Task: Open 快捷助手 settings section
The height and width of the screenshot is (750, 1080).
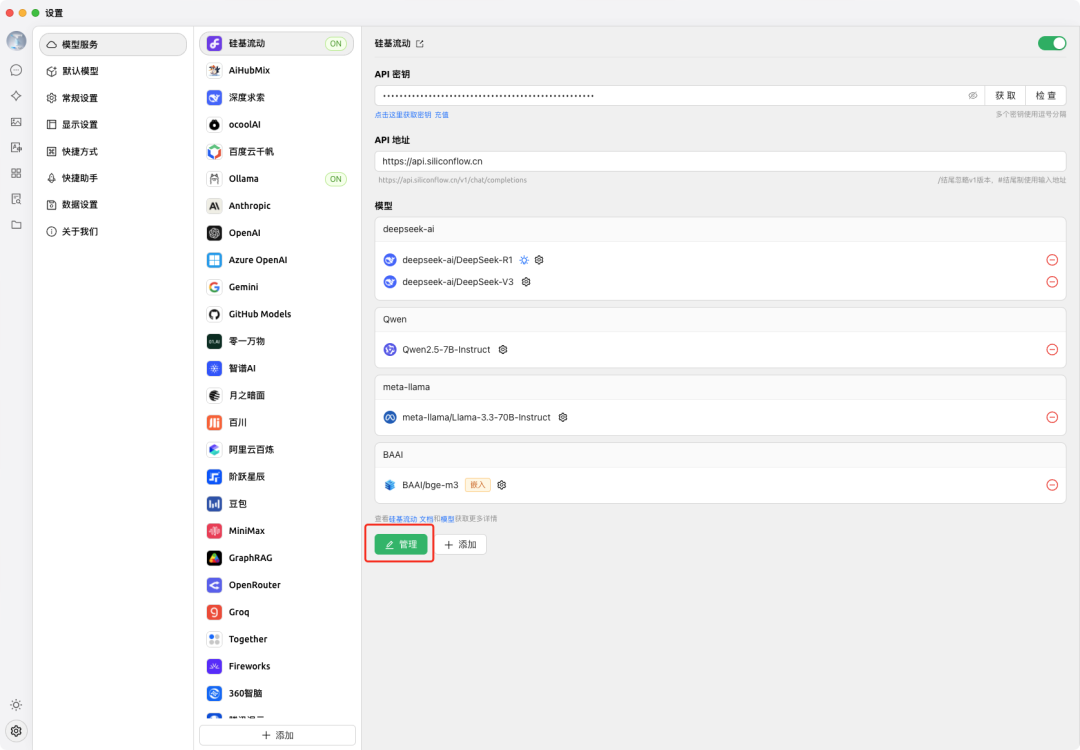Action: tap(113, 178)
